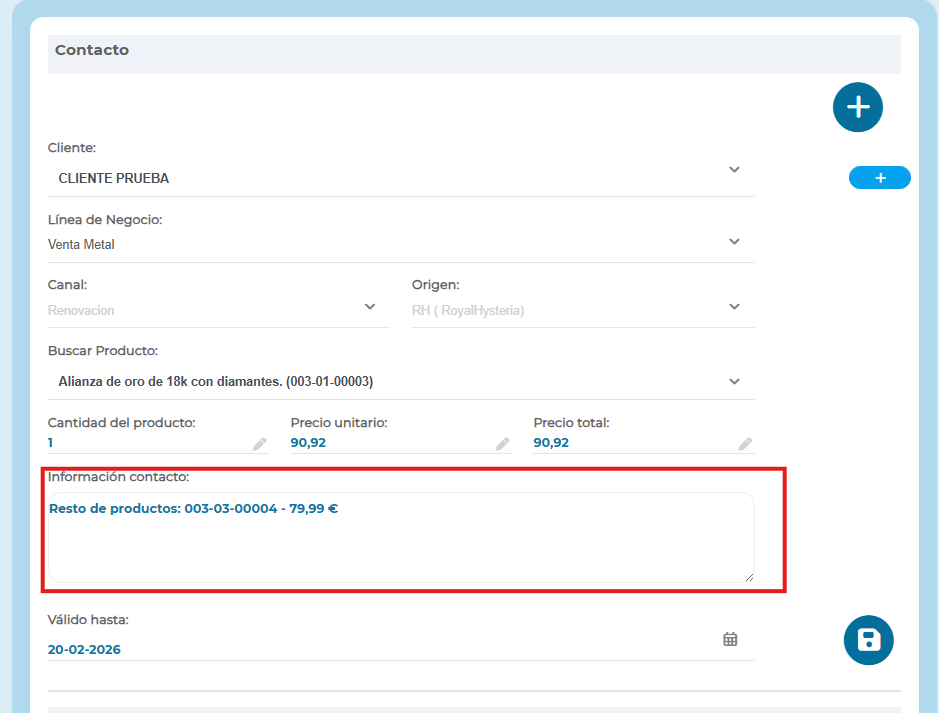
Task: Open the Buscar Producto dropdown chevron
Action: [x=734, y=382]
